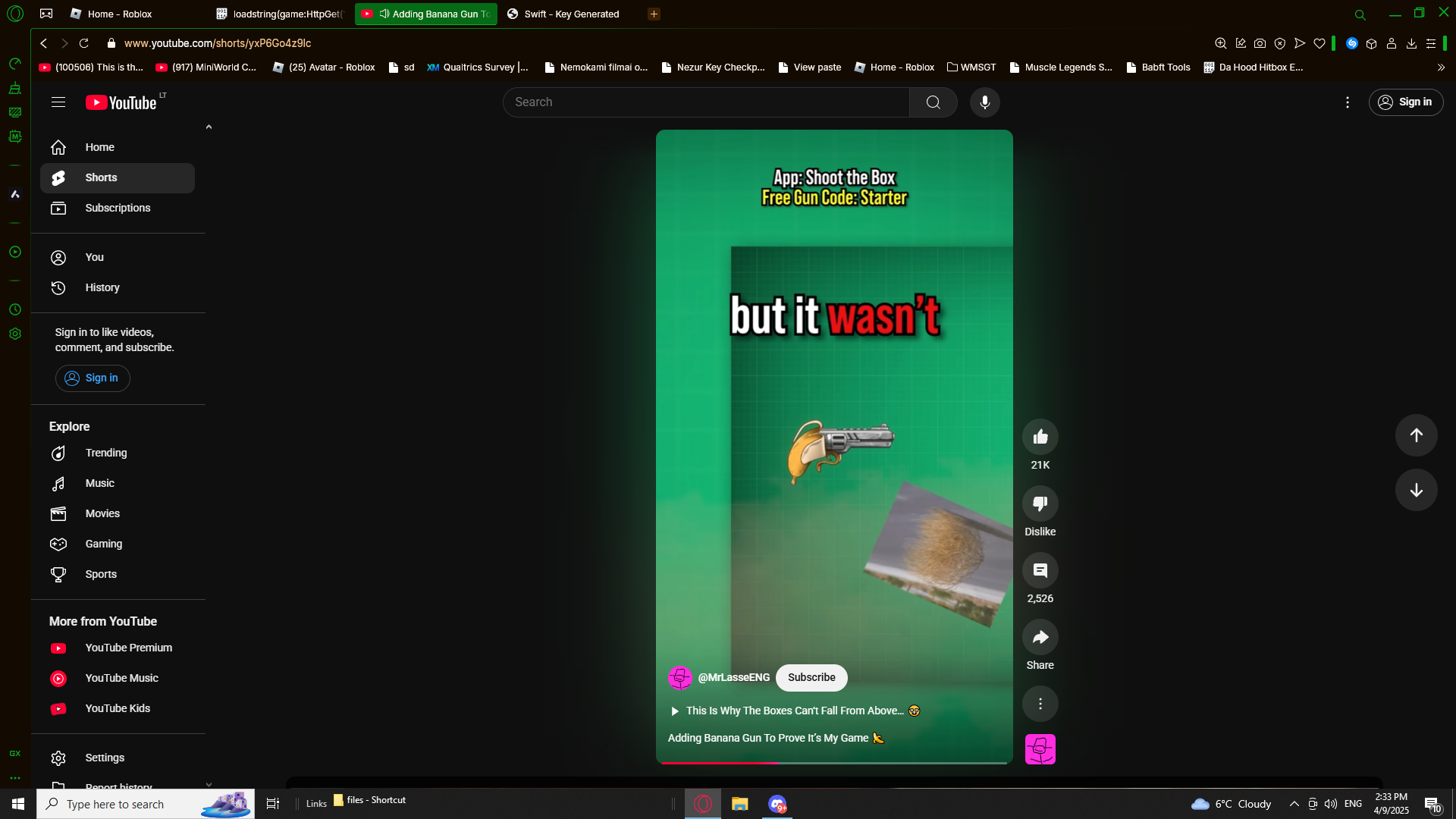The width and height of the screenshot is (1456, 819).
Task: Skip to the next Short with down arrow
Action: pyautogui.click(x=1417, y=490)
